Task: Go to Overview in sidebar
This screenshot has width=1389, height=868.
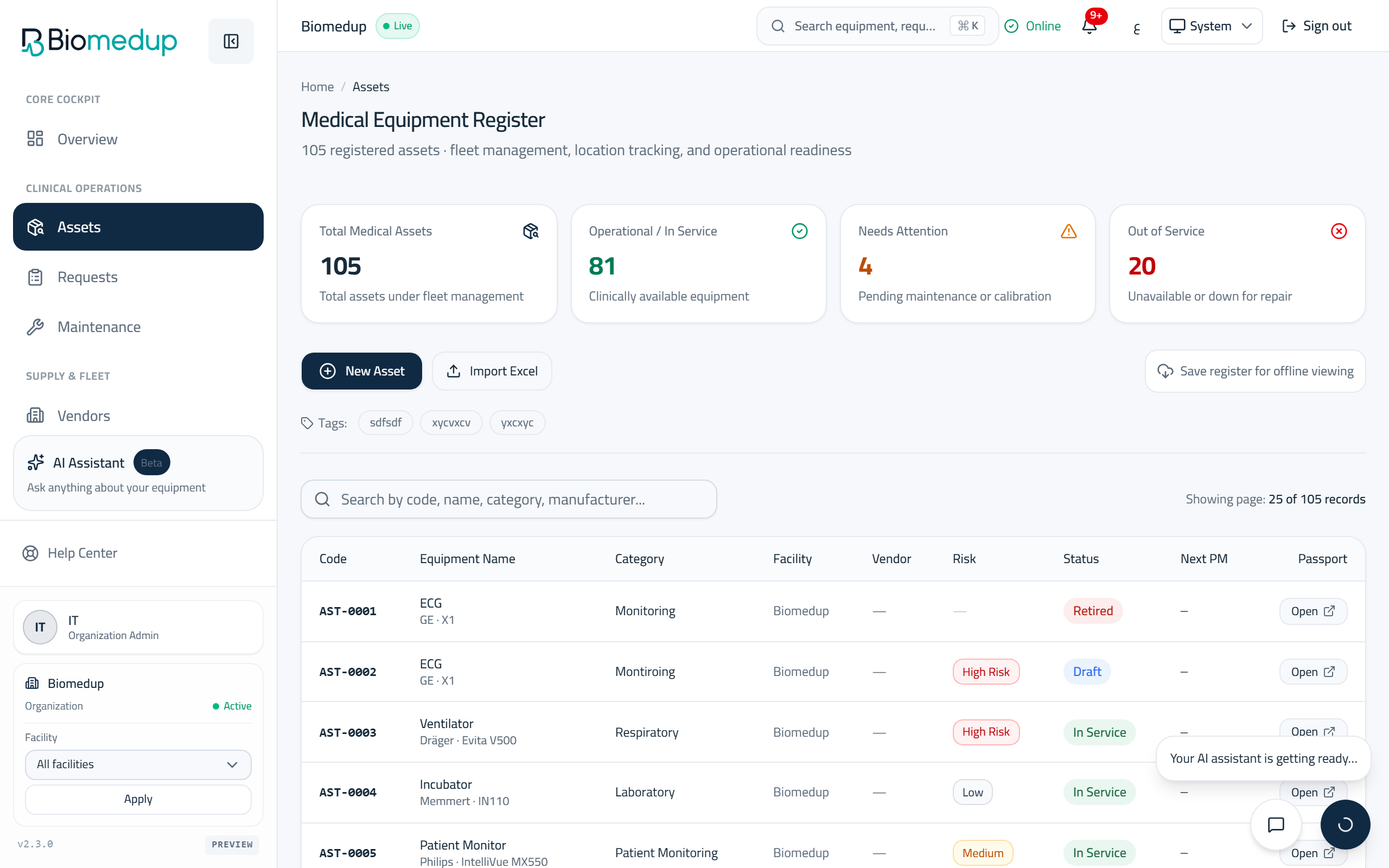Action: (138, 139)
